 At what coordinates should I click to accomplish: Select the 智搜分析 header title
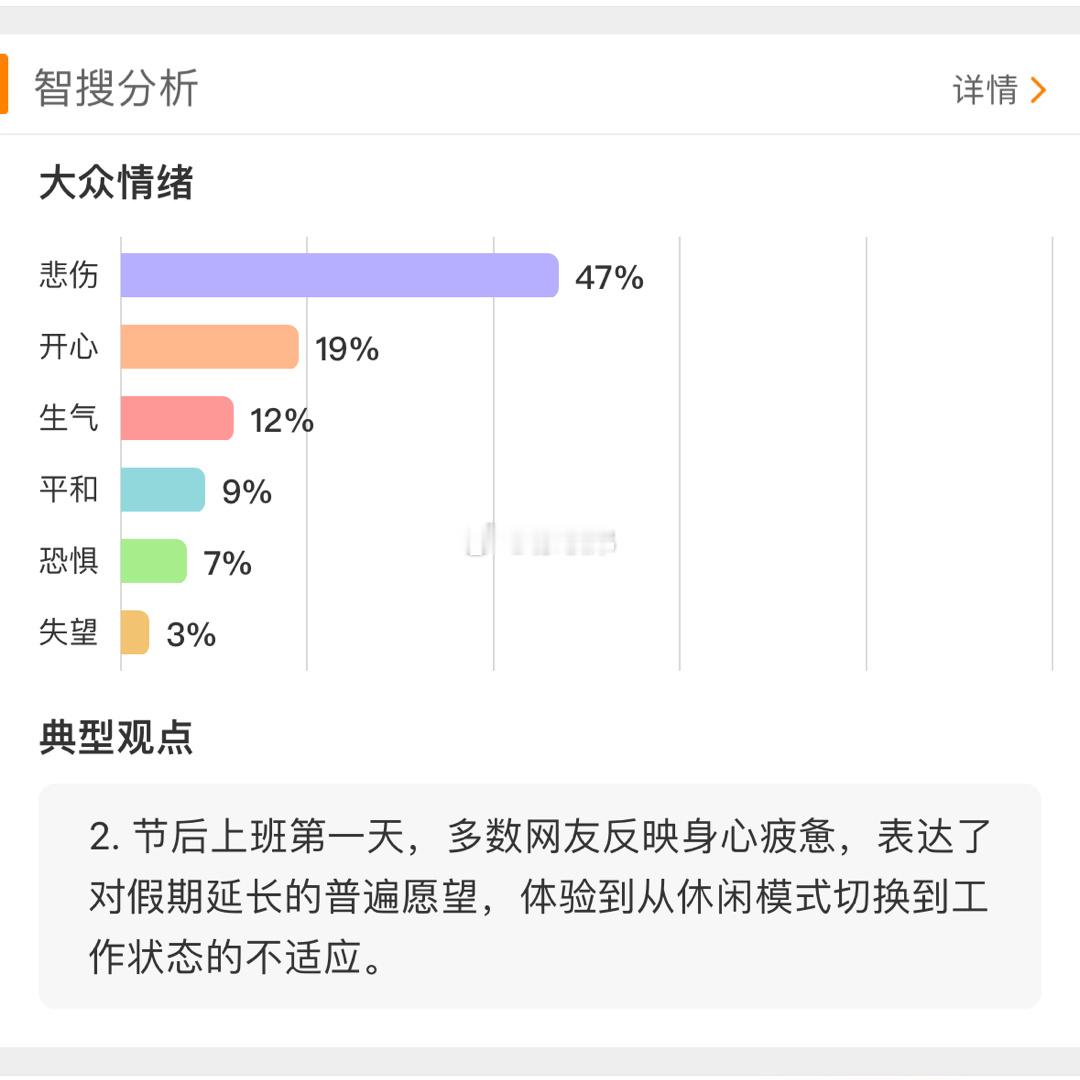[116, 88]
